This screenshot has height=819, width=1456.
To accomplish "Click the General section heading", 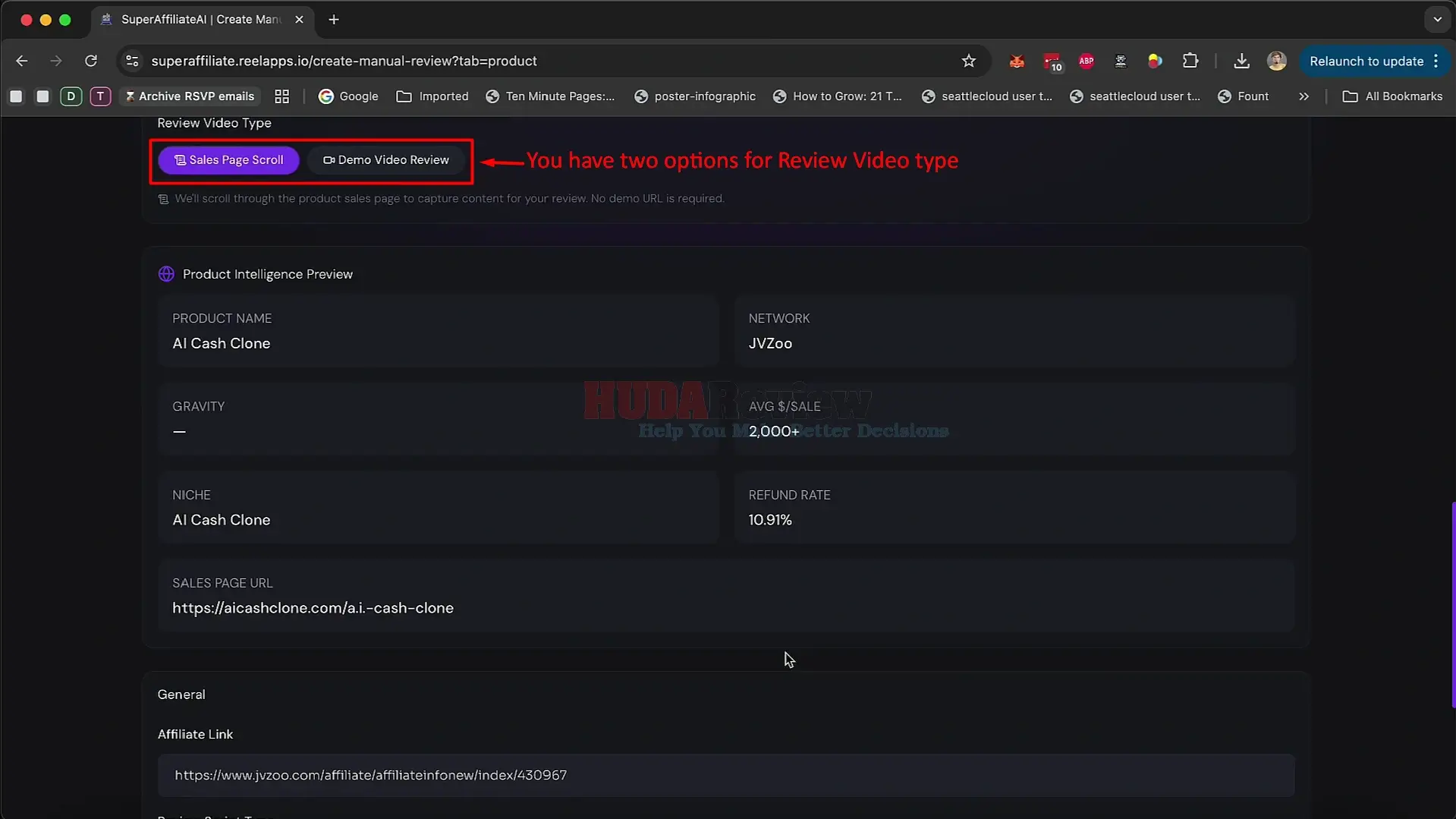I will [x=181, y=695].
